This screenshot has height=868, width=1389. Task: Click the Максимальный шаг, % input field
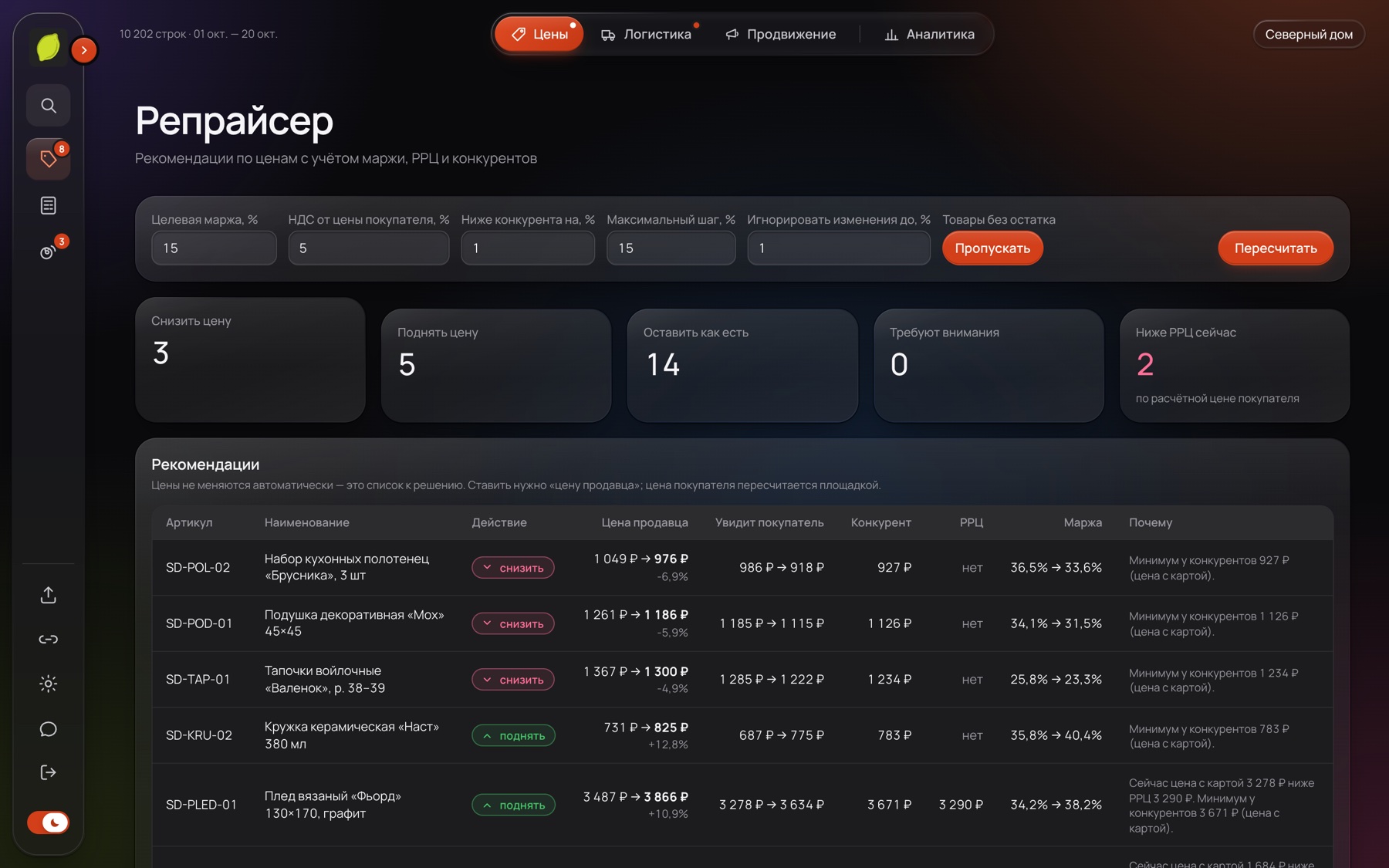(x=671, y=248)
